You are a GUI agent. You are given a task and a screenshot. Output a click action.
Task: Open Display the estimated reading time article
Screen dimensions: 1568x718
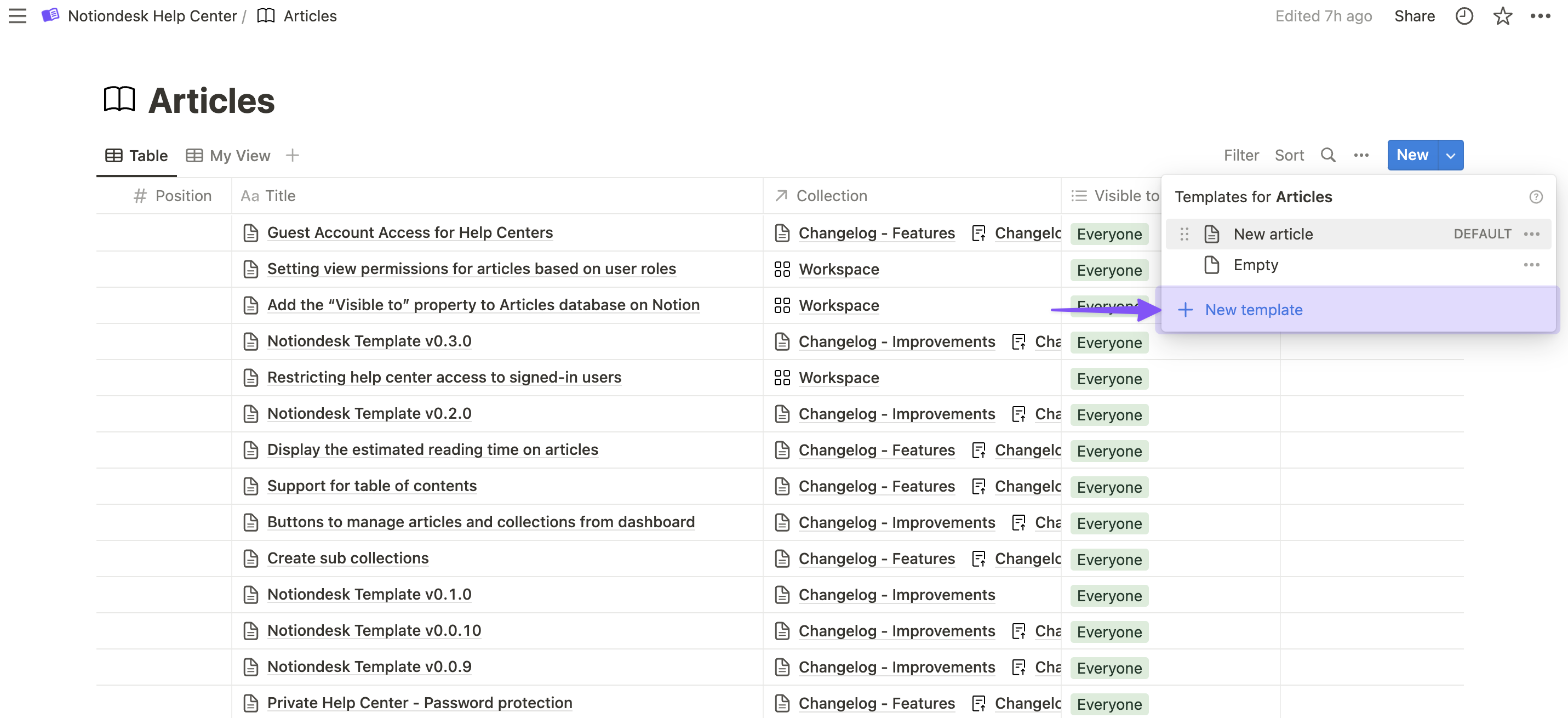coord(432,449)
